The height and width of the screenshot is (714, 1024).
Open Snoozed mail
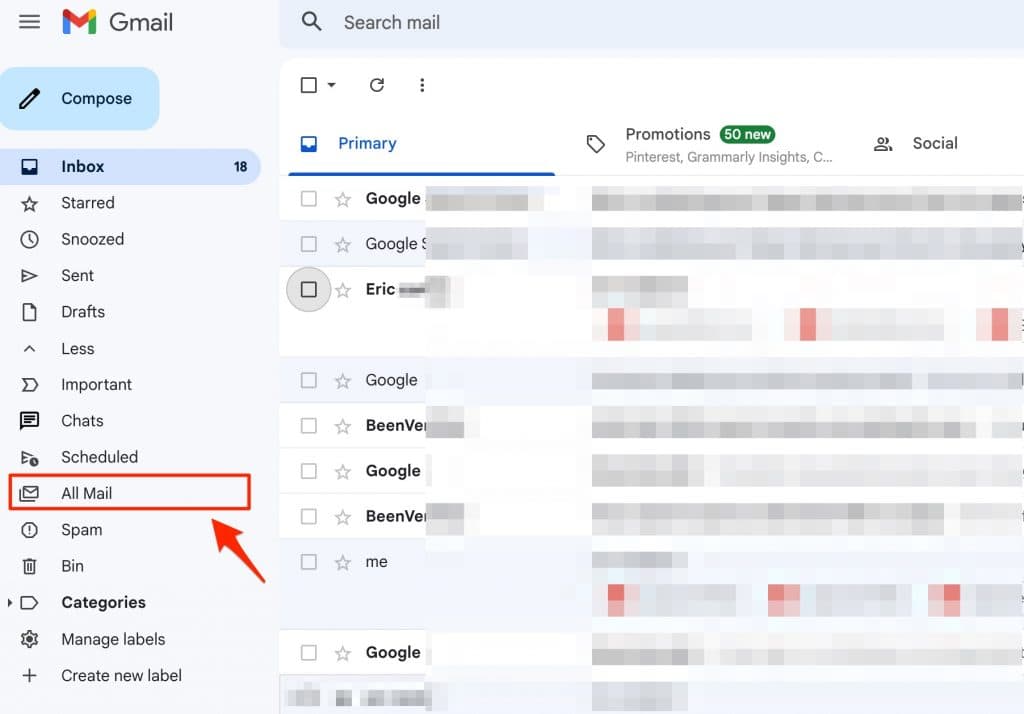[130, 239]
